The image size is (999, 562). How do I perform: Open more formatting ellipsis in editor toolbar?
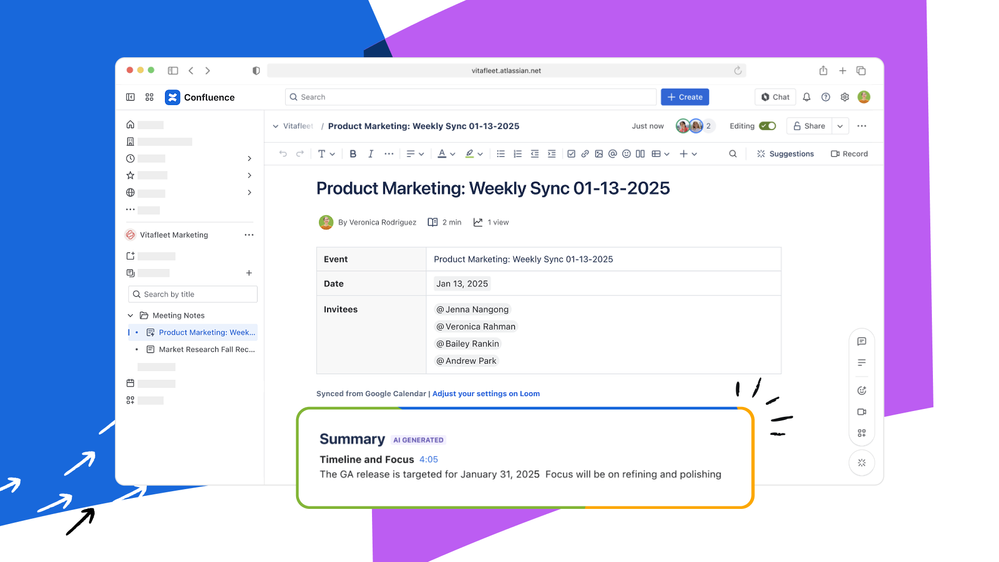(x=389, y=154)
